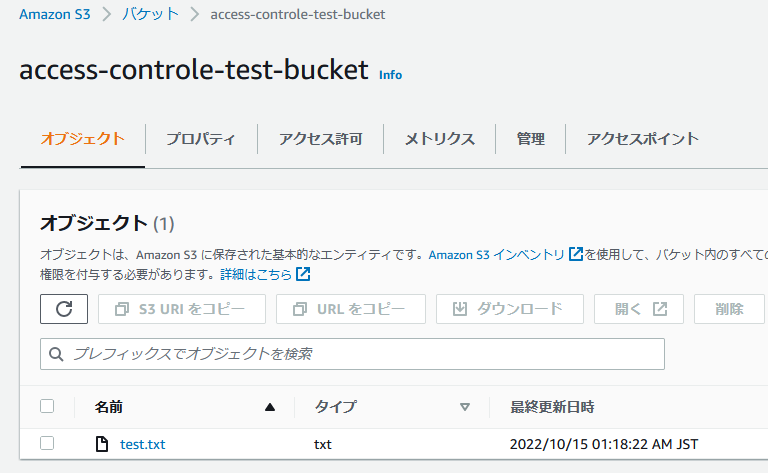The height and width of the screenshot is (473, 768).
Task: Click the 開く open external button
Action: pos(639,309)
